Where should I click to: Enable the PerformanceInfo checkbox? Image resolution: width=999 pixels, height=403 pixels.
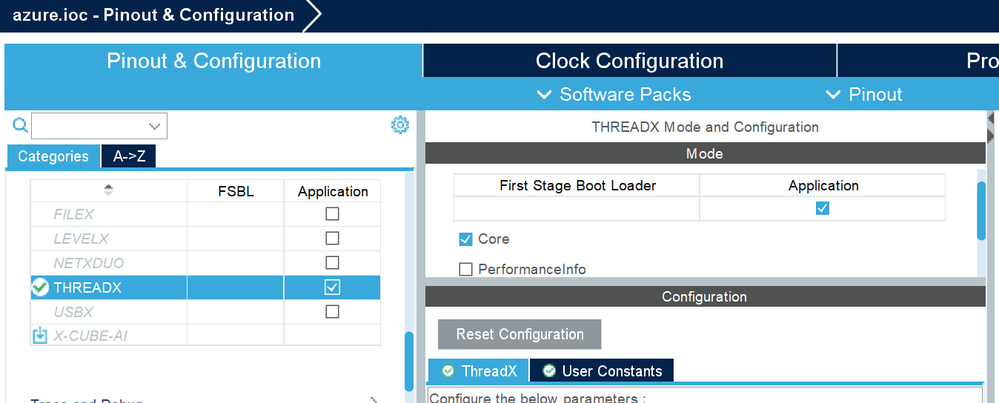tap(465, 269)
